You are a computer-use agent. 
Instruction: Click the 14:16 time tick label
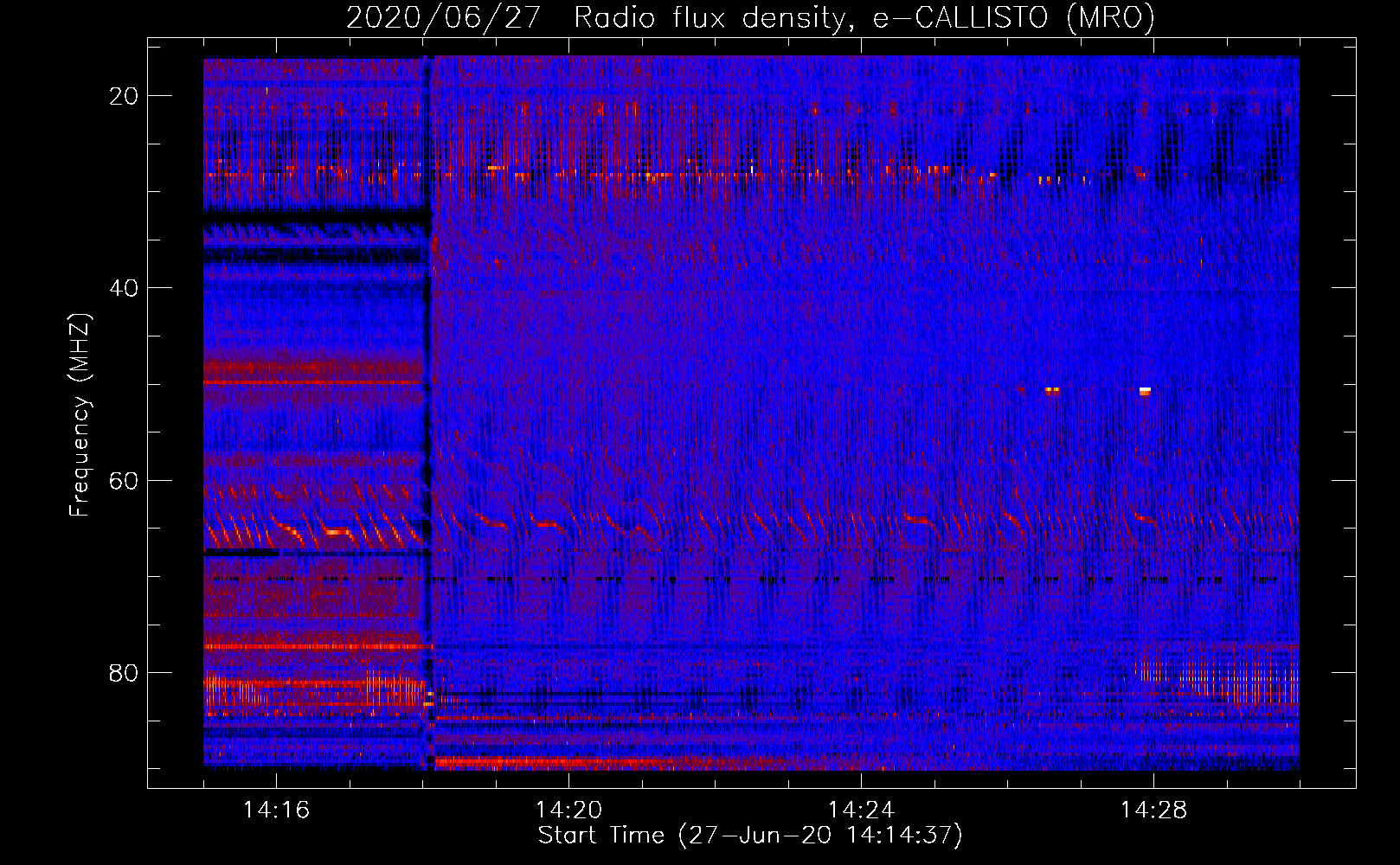pos(276,810)
